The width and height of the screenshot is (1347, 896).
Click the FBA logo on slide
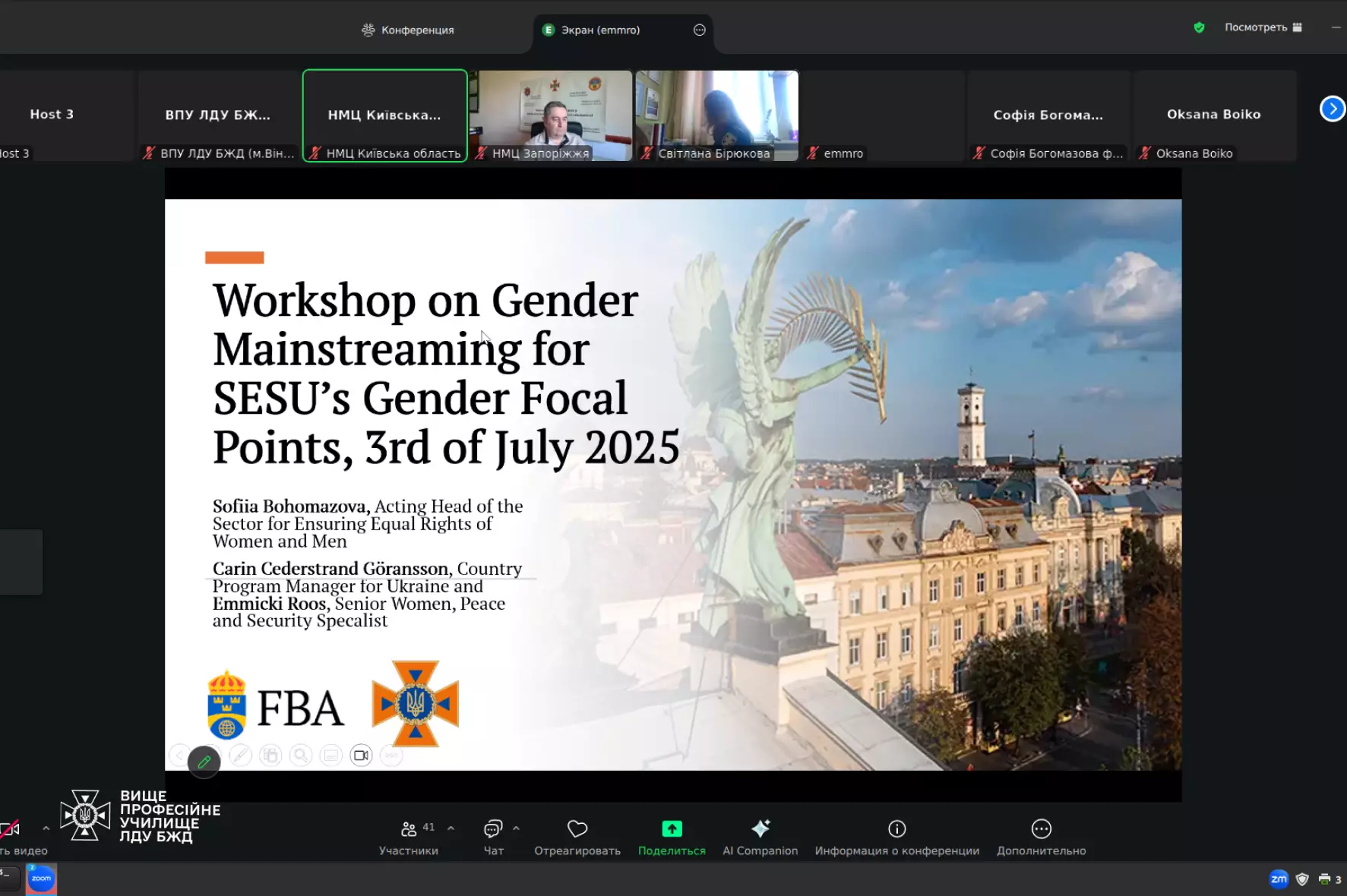click(276, 705)
